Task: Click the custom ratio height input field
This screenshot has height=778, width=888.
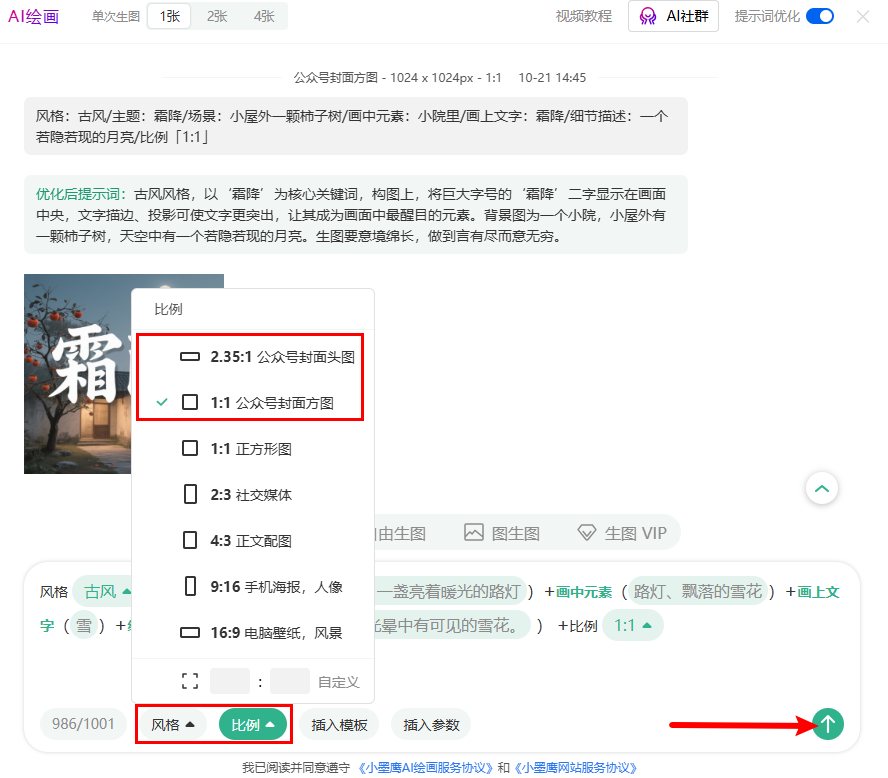Action: (x=290, y=681)
